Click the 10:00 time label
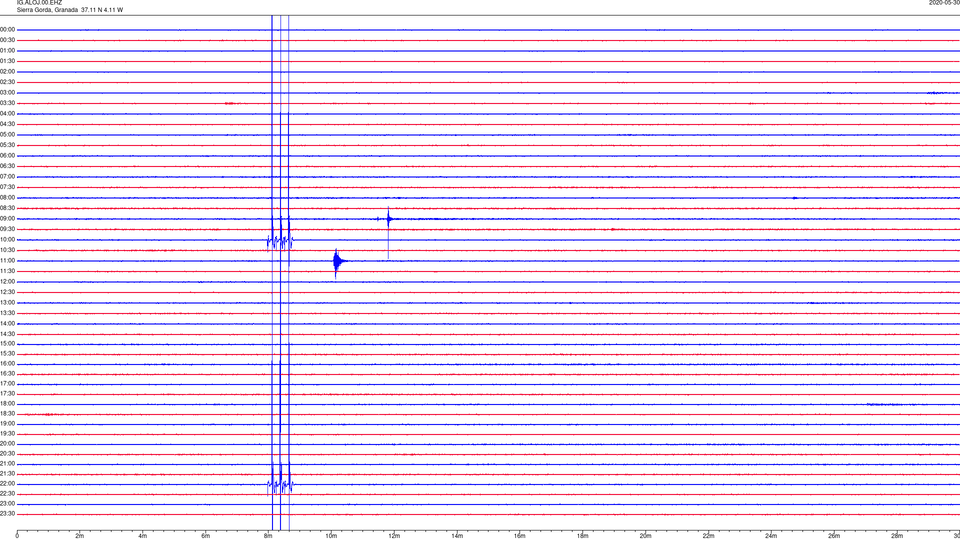This screenshot has height=540, width=960. coord(8,239)
